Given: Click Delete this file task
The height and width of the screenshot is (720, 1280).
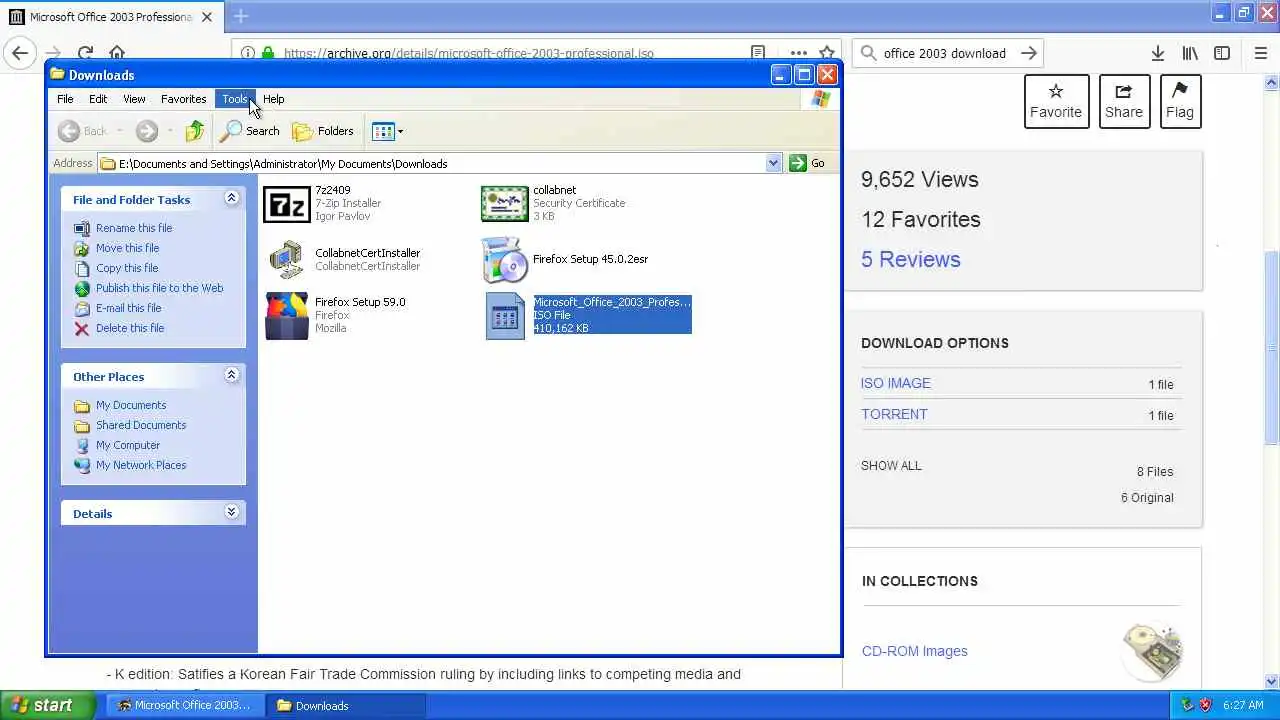Looking at the screenshot, I should tap(130, 328).
